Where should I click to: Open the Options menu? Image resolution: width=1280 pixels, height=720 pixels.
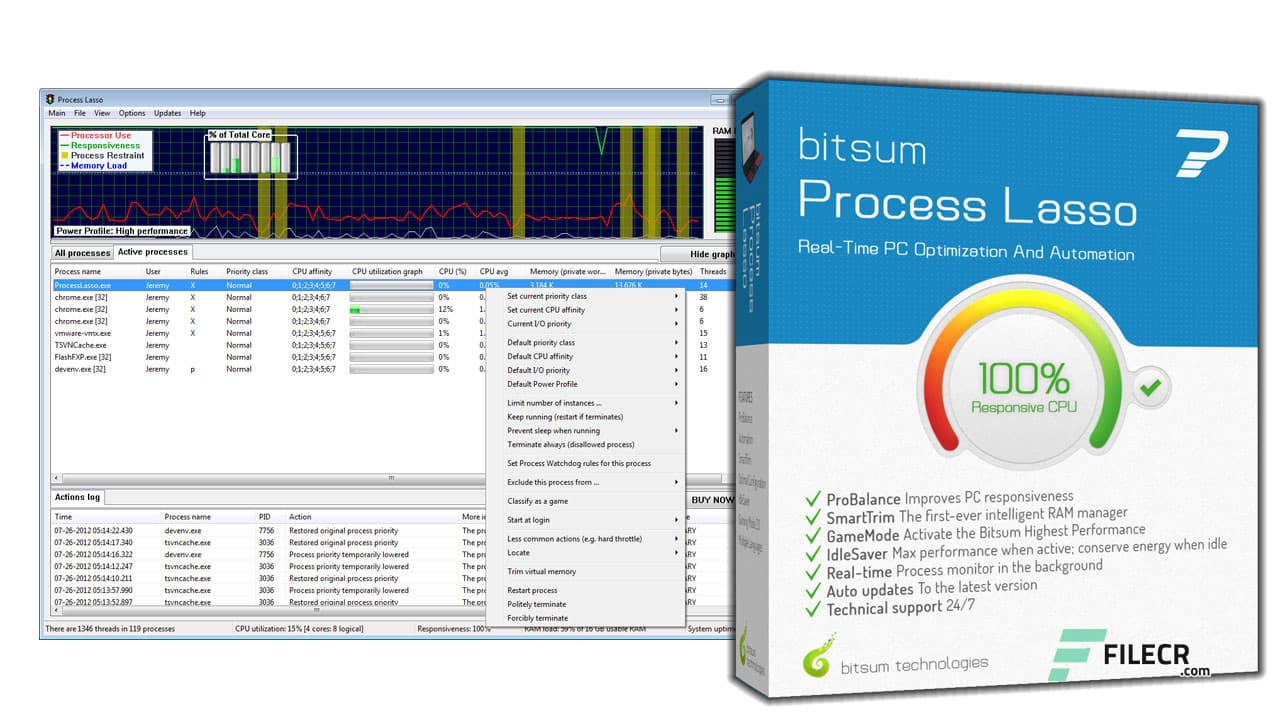tap(131, 113)
